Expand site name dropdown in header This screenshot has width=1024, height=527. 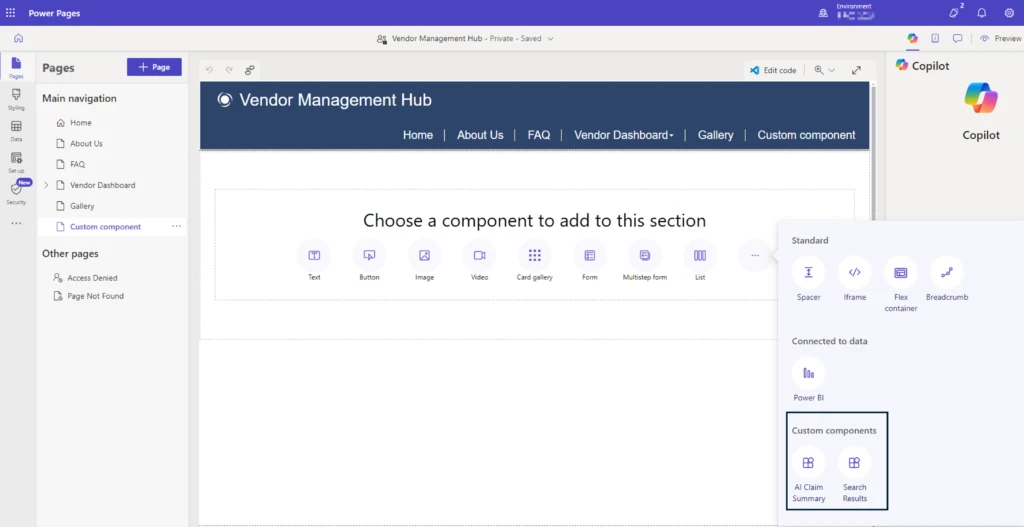point(551,39)
